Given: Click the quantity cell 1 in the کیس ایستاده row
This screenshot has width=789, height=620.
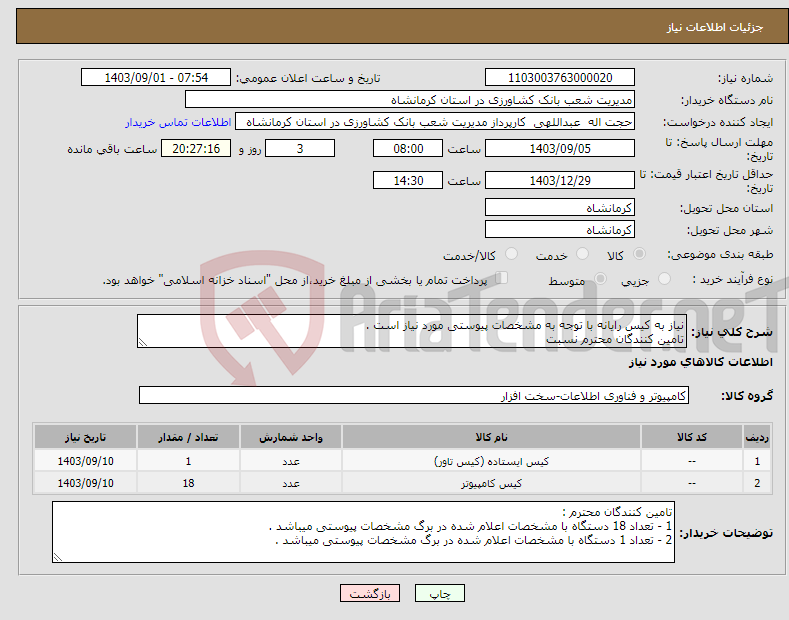Looking at the screenshot, I should tap(188, 461).
